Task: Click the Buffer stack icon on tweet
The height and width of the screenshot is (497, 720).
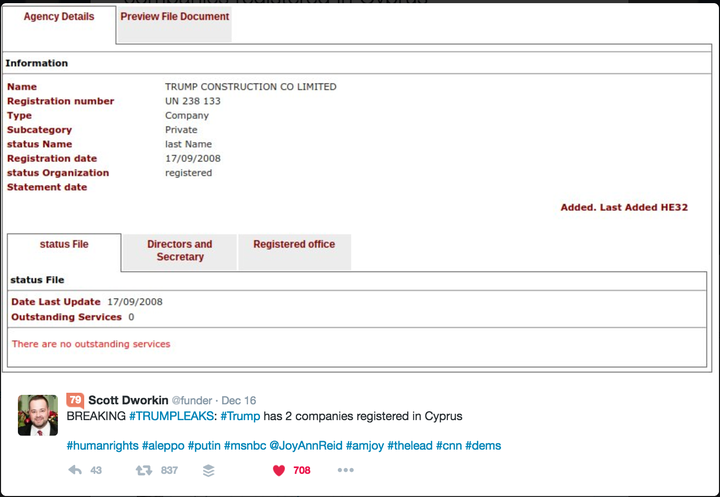Action: coord(208,470)
